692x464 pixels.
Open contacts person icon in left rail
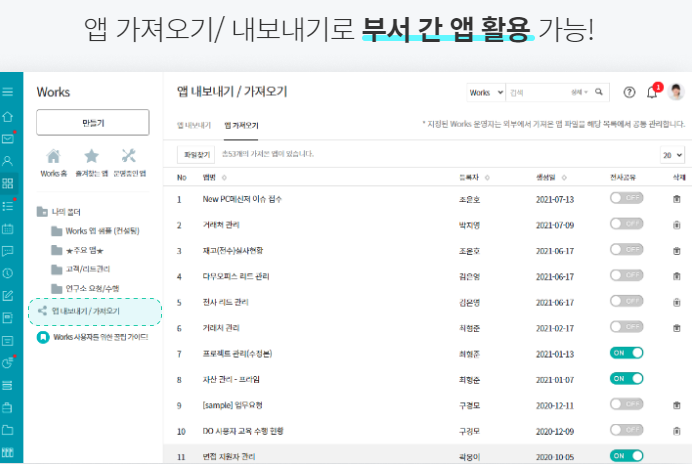8,161
